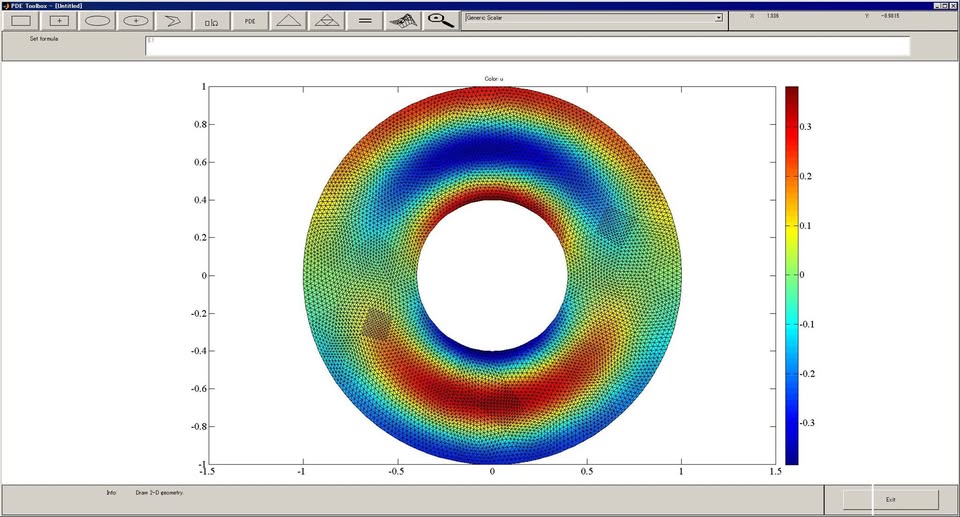
Task: Select the Draw Rectangle tool
Action: (x=21, y=21)
